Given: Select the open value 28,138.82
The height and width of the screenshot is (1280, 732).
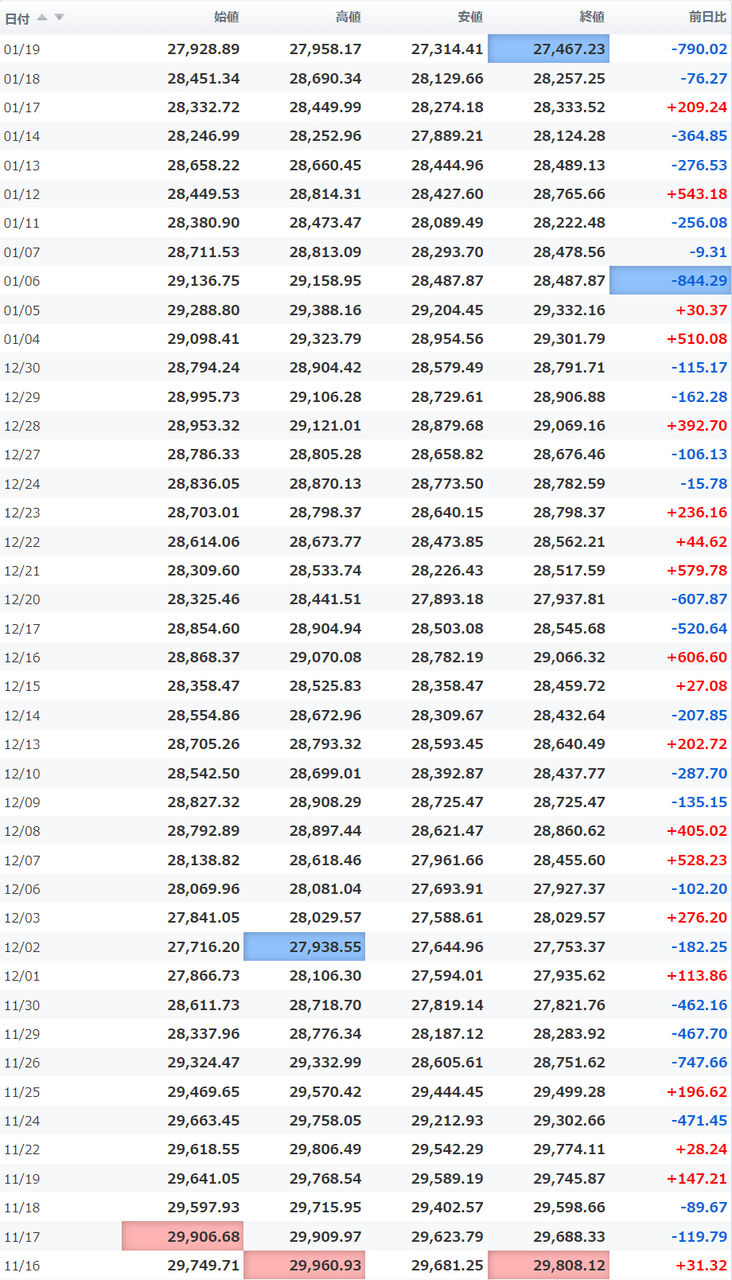Looking at the screenshot, I should click(204, 860).
